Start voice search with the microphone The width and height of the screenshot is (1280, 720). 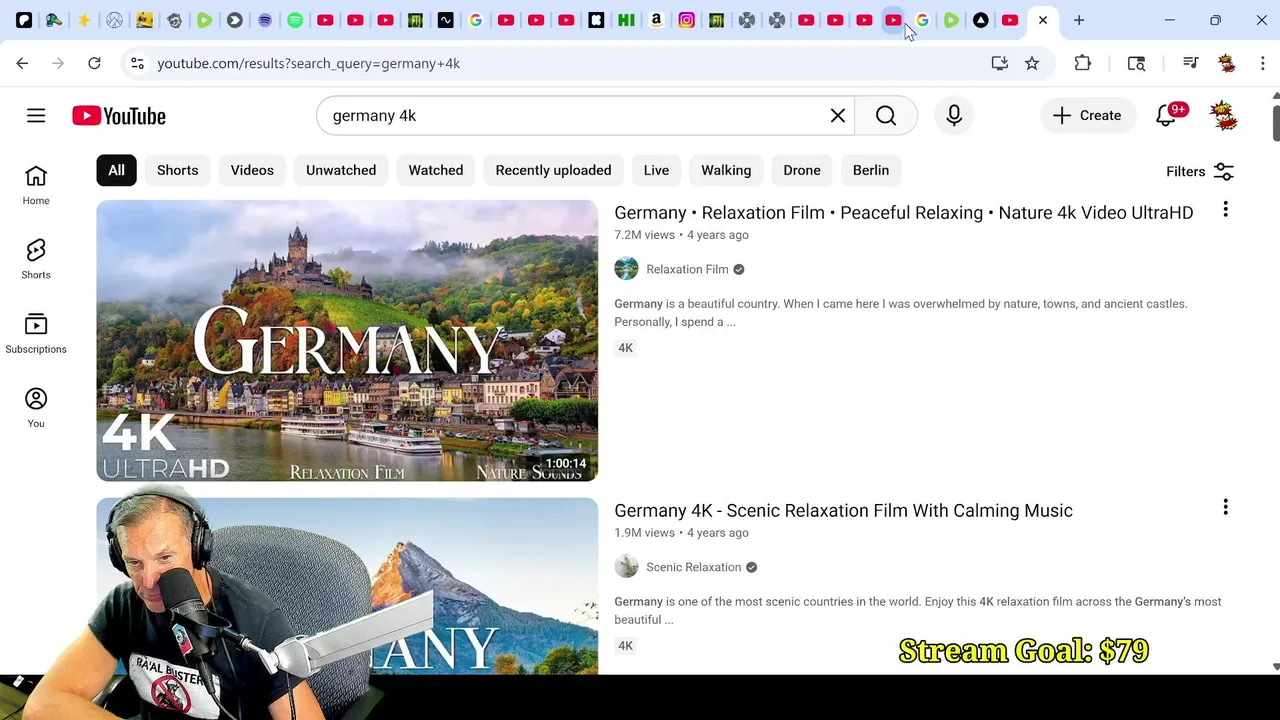[954, 116]
